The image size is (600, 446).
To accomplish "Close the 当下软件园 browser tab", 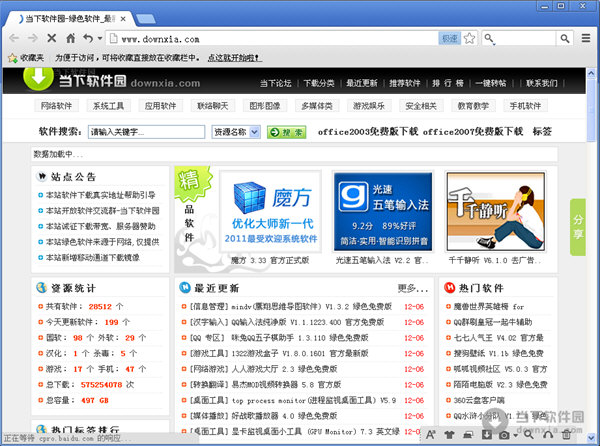I will pyautogui.click(x=123, y=19).
